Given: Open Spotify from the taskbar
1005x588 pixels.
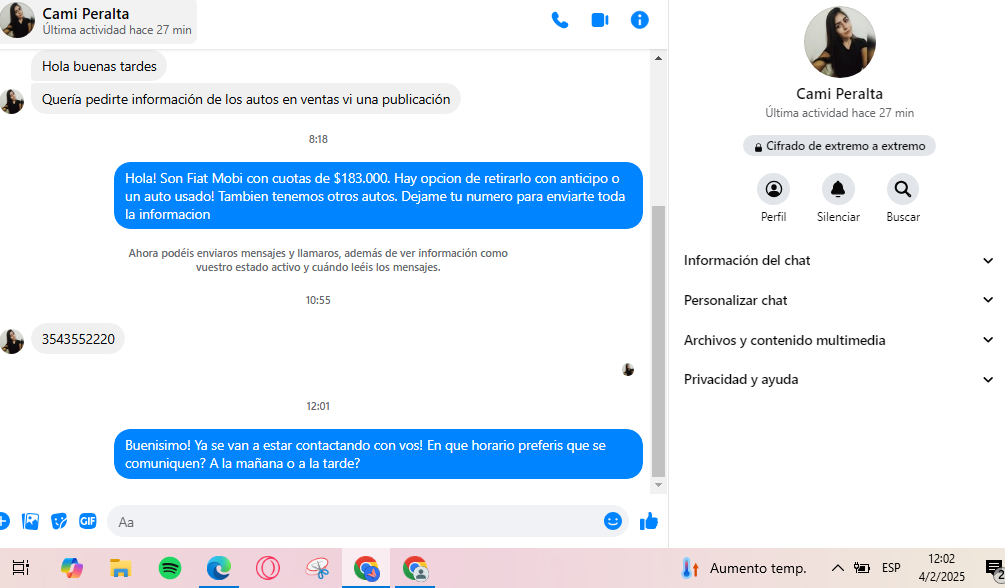Looking at the screenshot, I should coord(170,568).
